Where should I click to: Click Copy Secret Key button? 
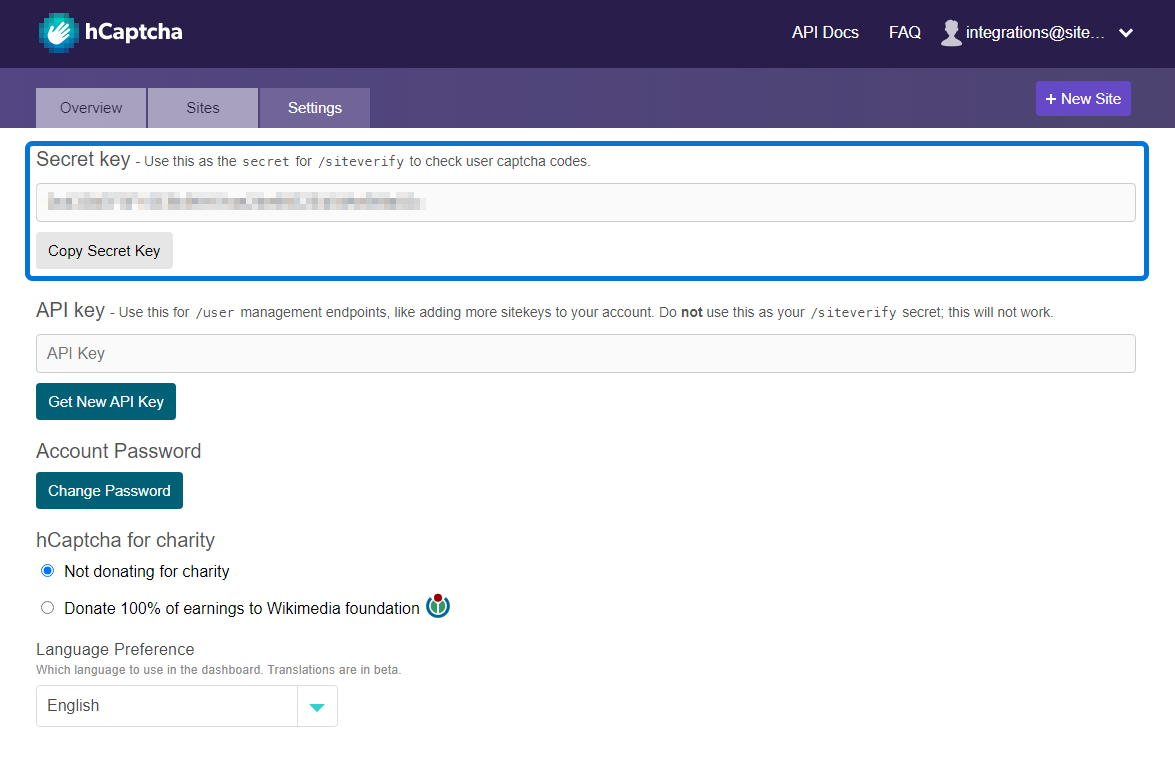(104, 250)
